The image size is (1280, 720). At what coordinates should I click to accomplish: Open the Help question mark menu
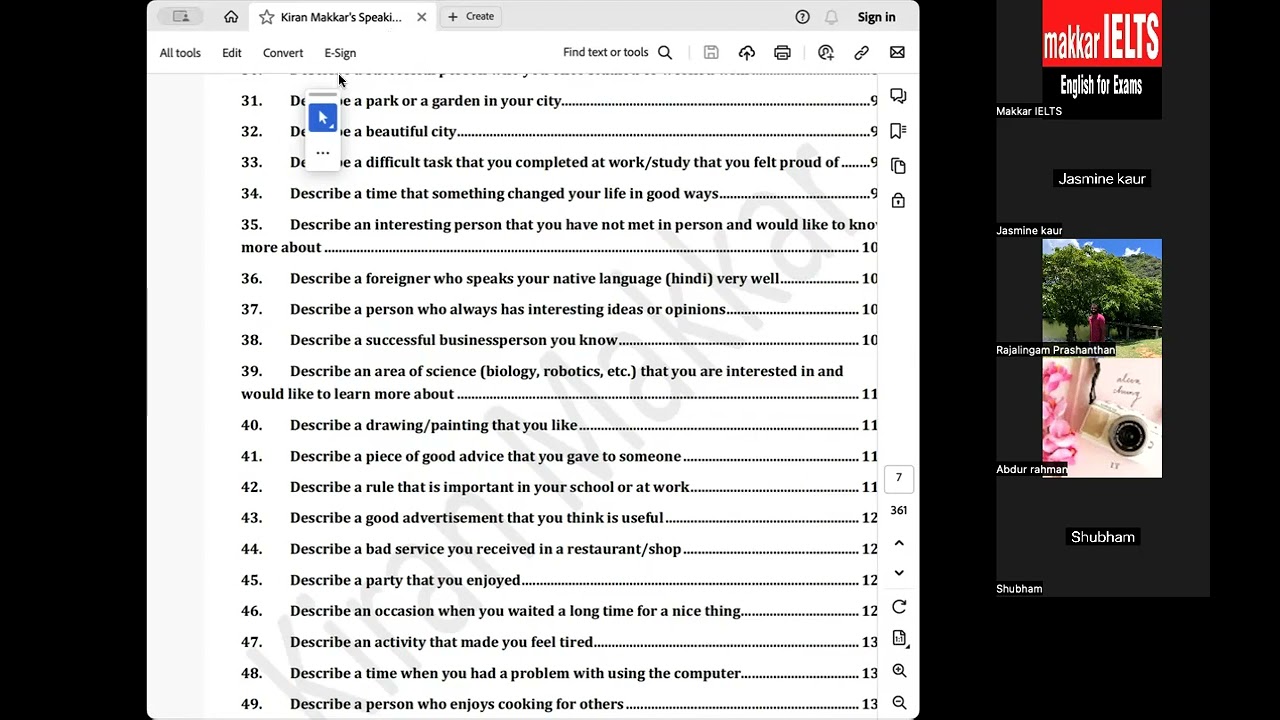(x=802, y=17)
